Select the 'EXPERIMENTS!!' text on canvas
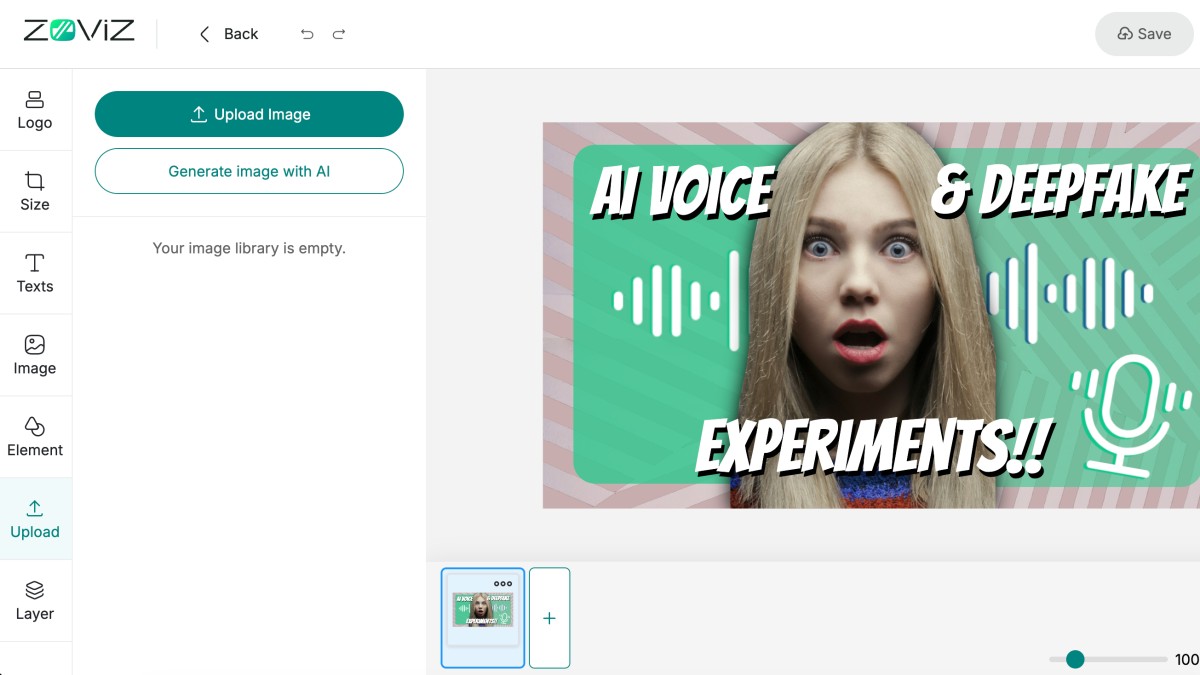Image resolution: width=1200 pixels, height=675 pixels. point(872,445)
